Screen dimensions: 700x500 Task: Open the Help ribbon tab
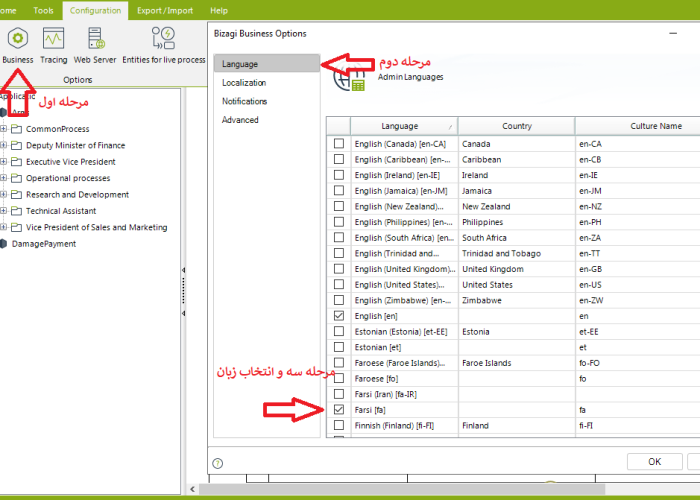coord(219,10)
